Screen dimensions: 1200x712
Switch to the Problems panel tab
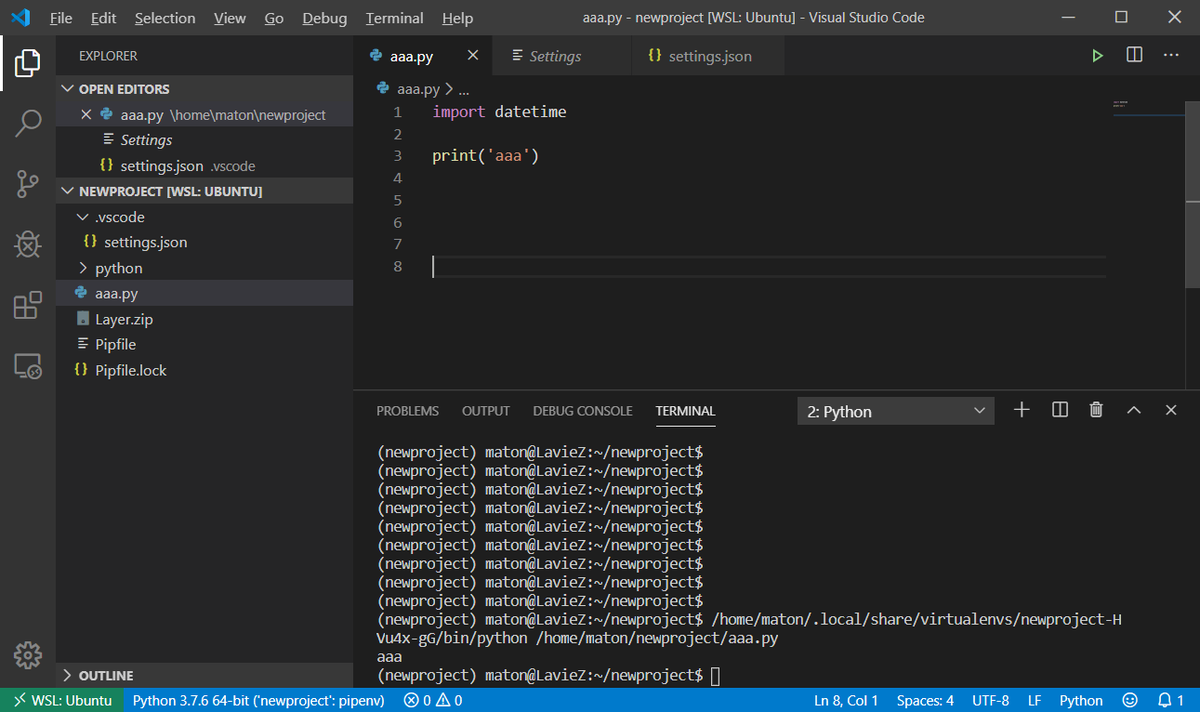click(407, 411)
